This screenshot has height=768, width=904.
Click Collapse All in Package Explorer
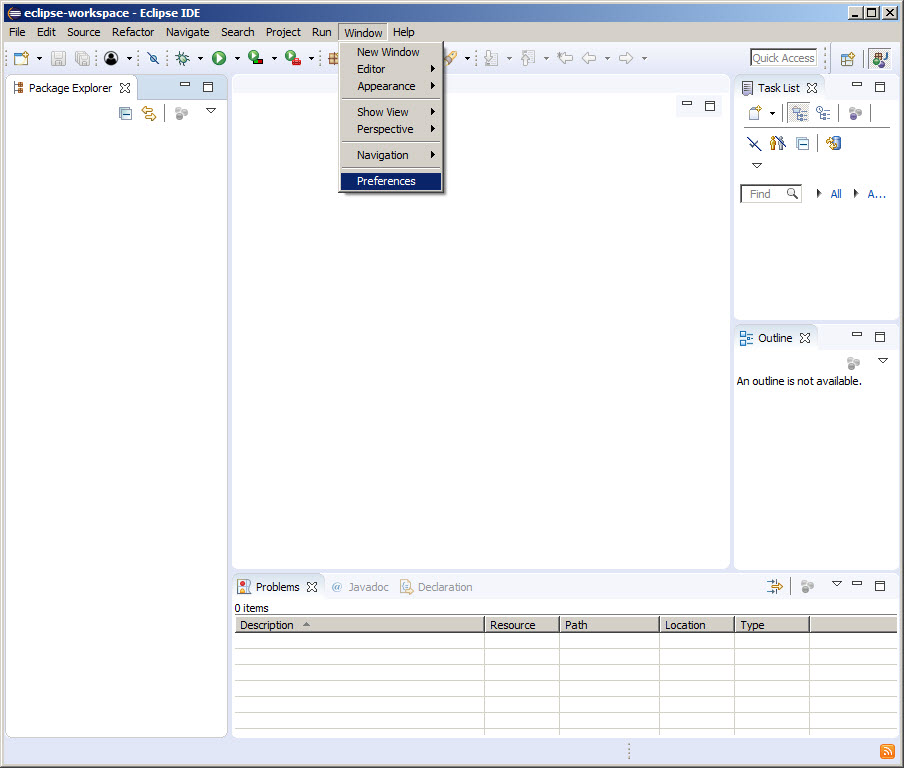pyautogui.click(x=125, y=114)
